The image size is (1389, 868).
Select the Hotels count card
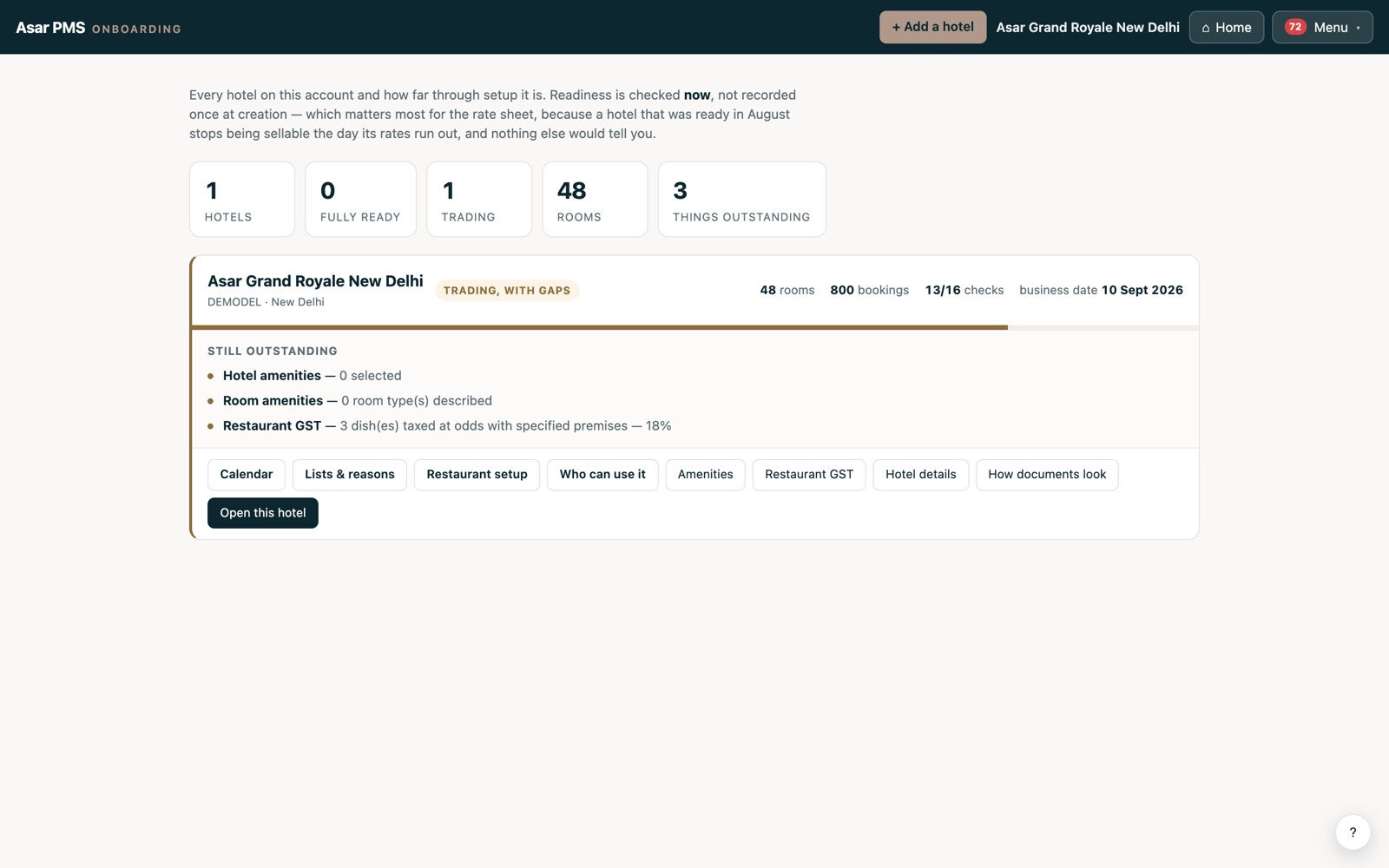pos(242,199)
